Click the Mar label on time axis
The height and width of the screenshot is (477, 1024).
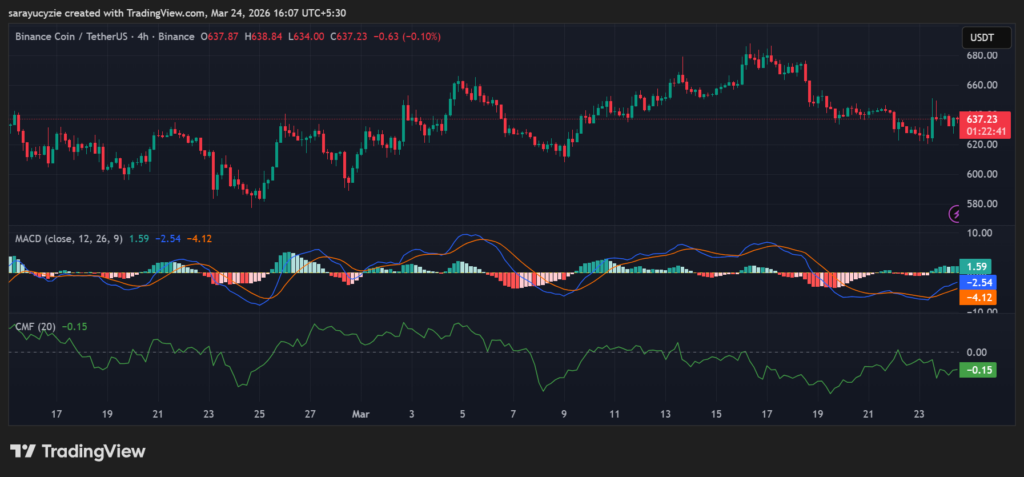pyautogui.click(x=361, y=413)
